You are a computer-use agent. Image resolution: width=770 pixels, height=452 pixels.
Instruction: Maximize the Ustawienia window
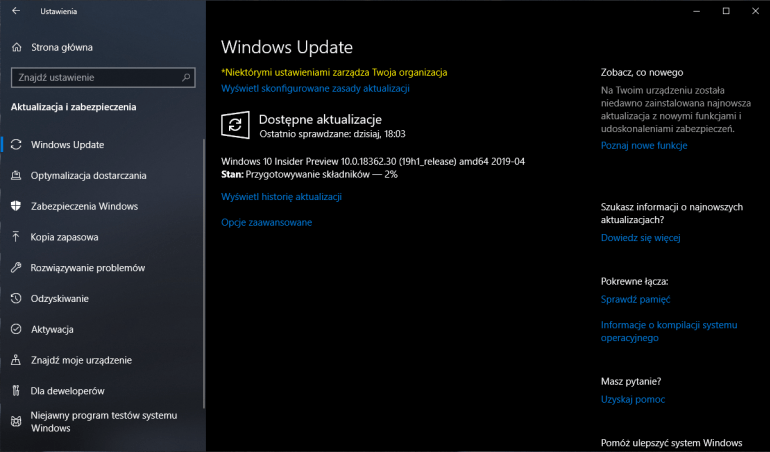pyautogui.click(x=726, y=11)
